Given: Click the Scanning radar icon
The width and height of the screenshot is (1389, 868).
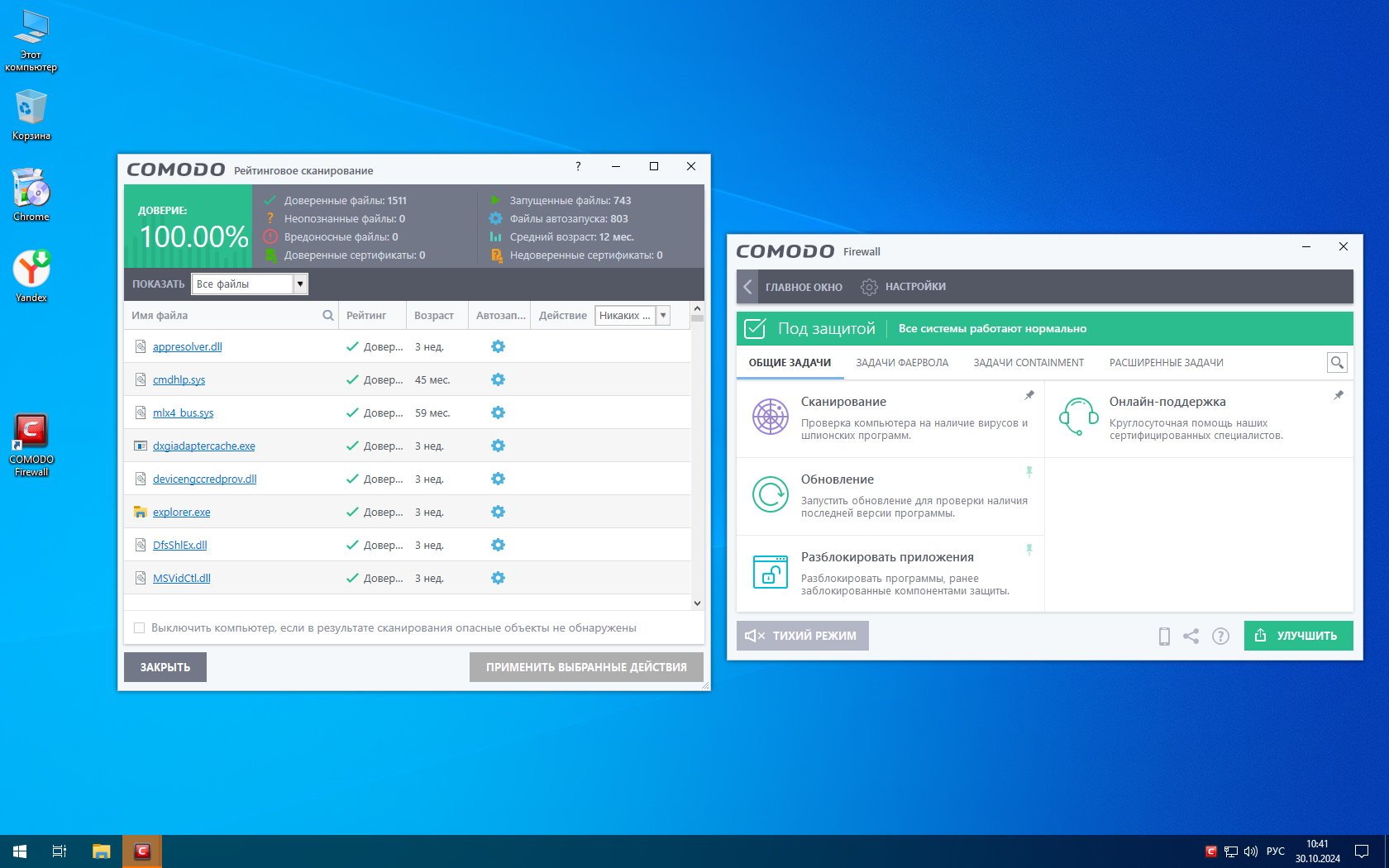Looking at the screenshot, I should click(x=770, y=417).
